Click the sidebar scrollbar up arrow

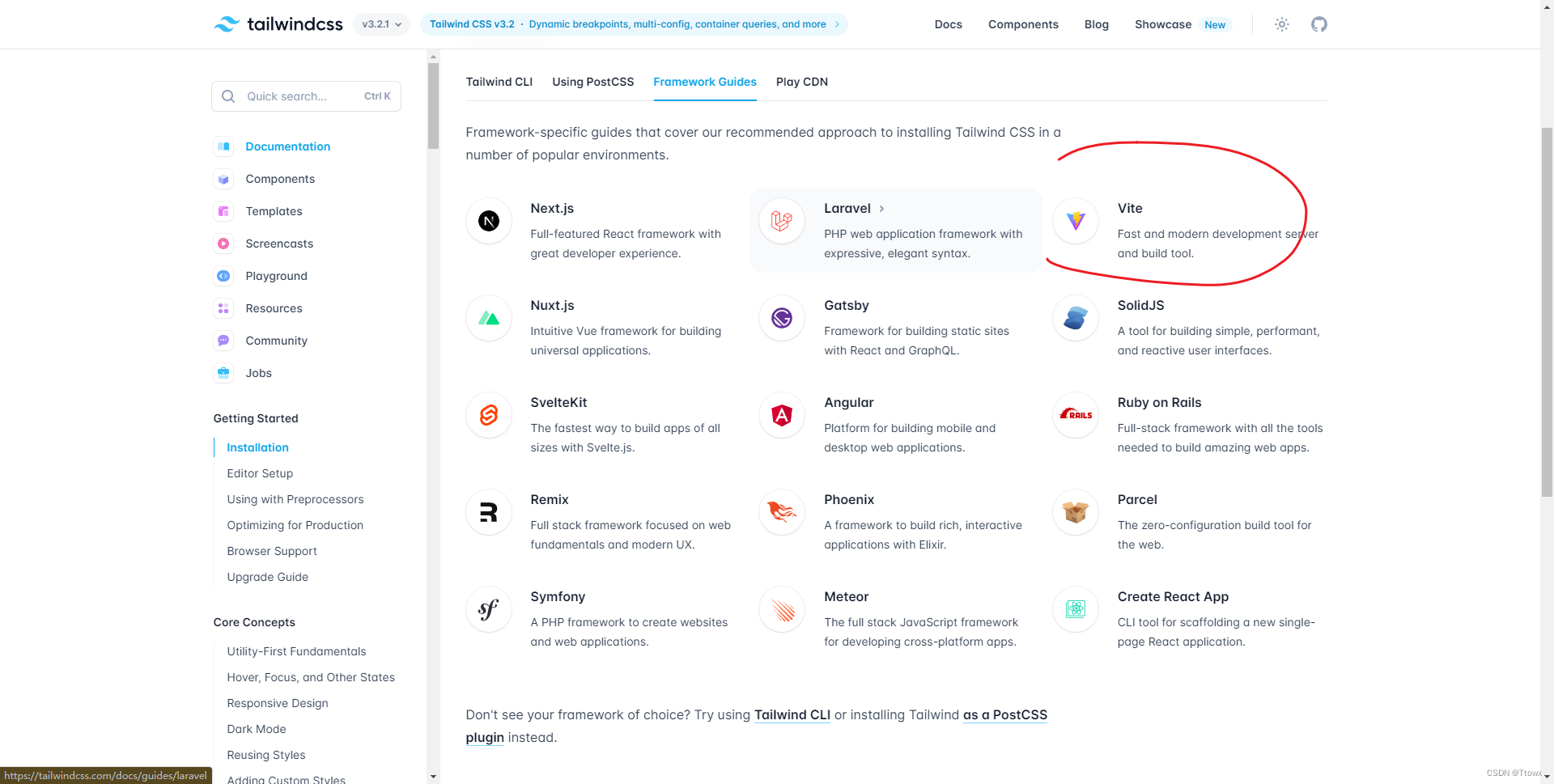433,57
